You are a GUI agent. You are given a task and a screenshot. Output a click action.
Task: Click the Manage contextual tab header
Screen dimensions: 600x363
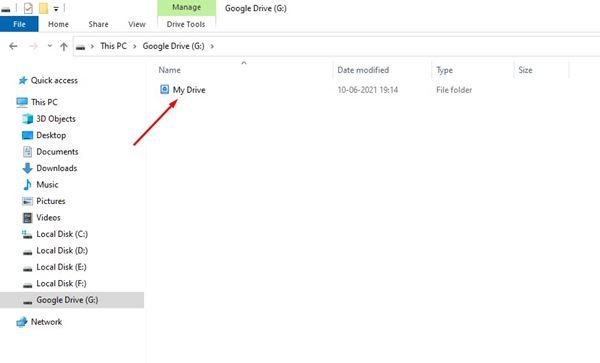pyautogui.click(x=186, y=7)
